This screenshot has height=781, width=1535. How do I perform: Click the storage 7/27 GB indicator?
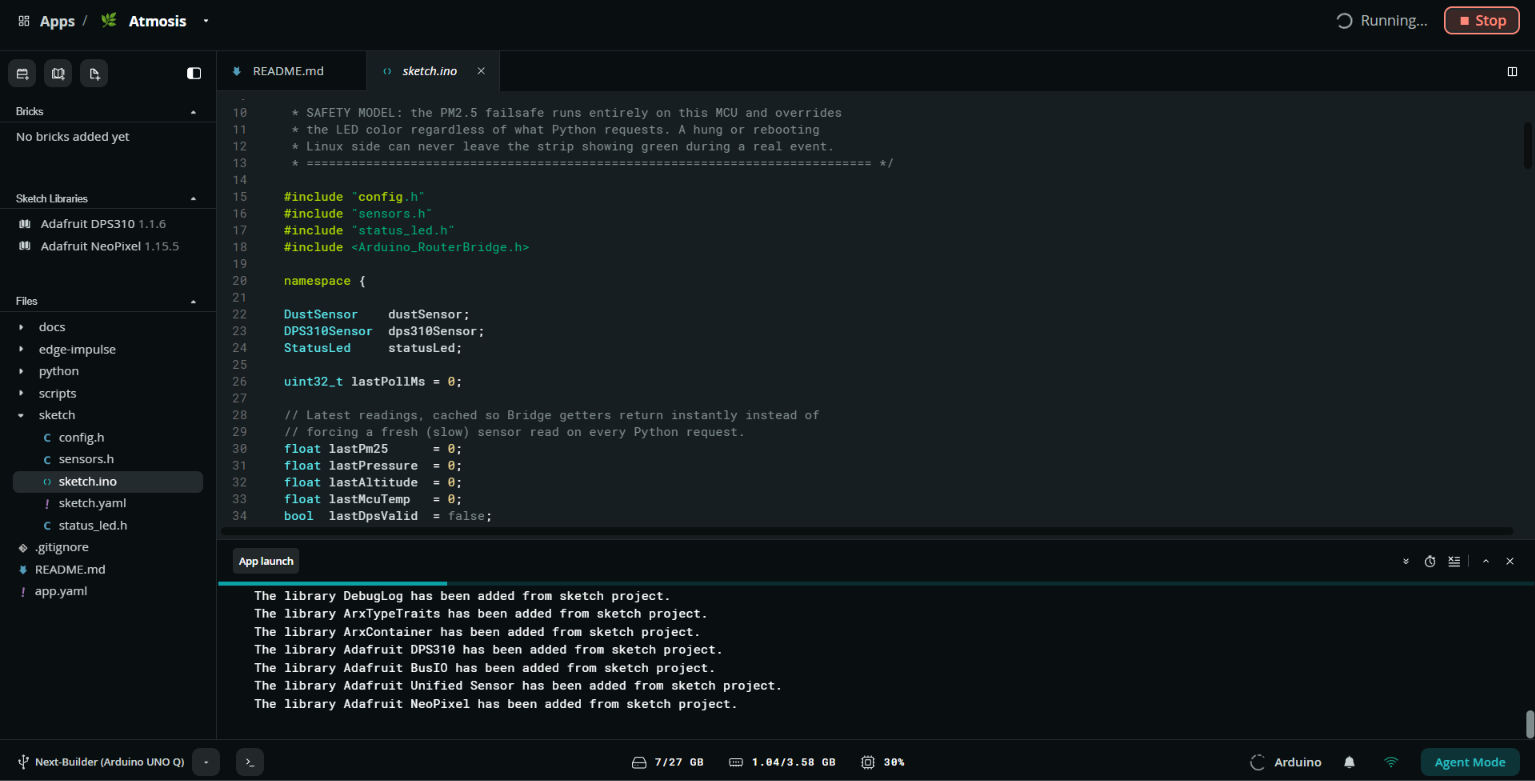point(667,762)
